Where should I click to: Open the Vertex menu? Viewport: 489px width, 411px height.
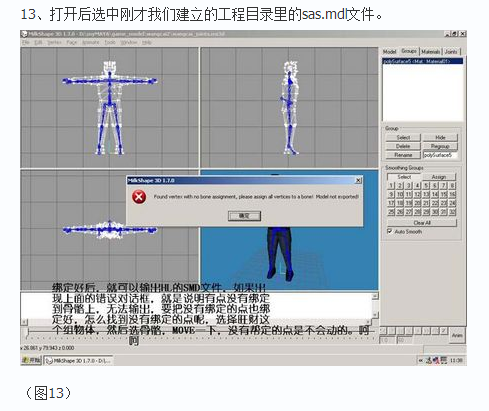[x=54, y=42]
